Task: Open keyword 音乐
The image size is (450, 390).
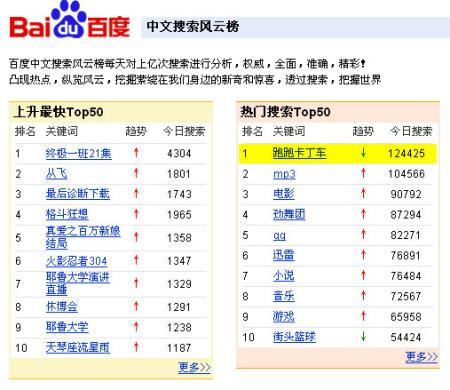Action: [x=283, y=296]
